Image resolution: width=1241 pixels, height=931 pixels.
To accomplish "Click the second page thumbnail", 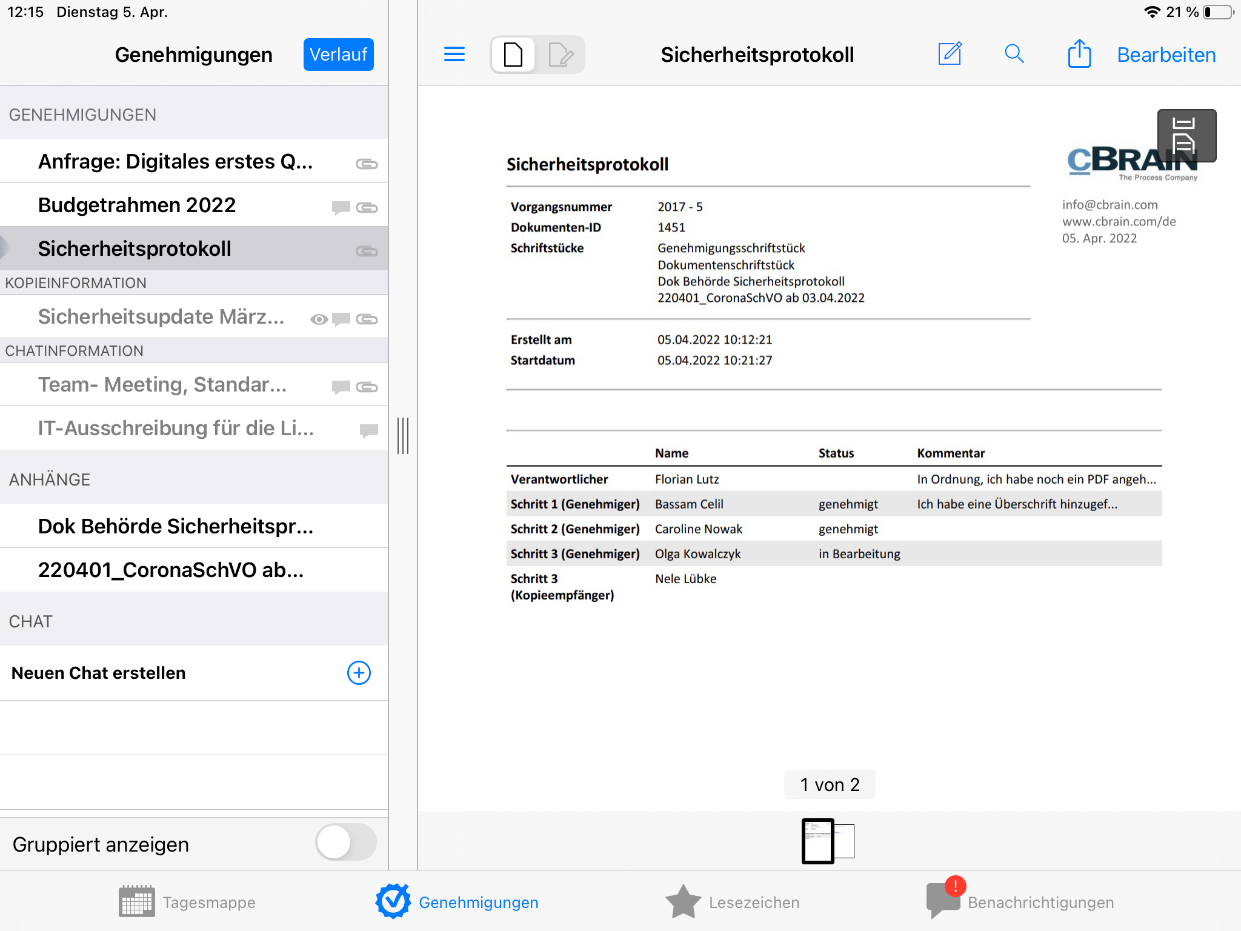I will 846,841.
